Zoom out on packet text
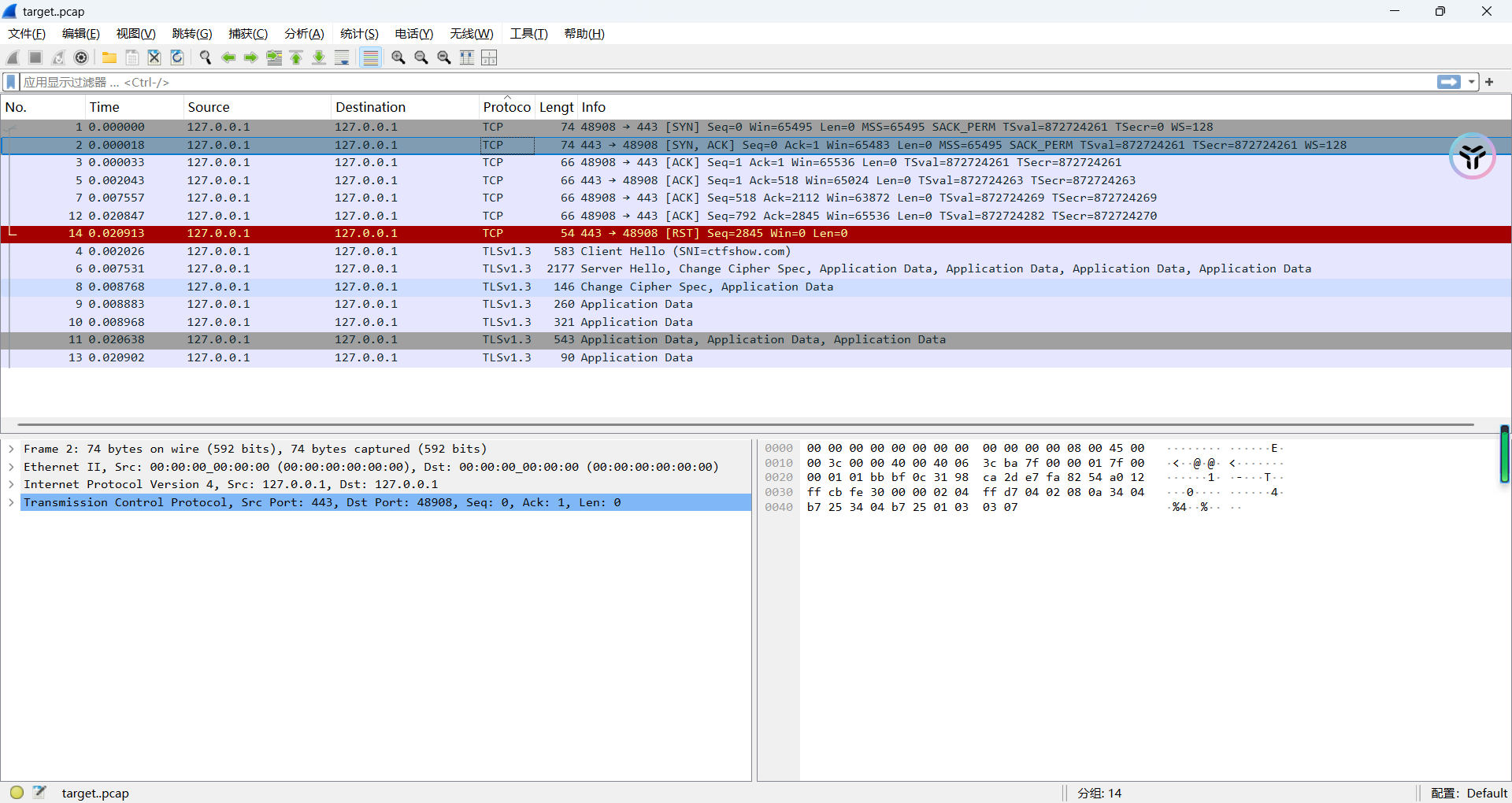Image resolution: width=1512 pixels, height=803 pixels. 421,57
